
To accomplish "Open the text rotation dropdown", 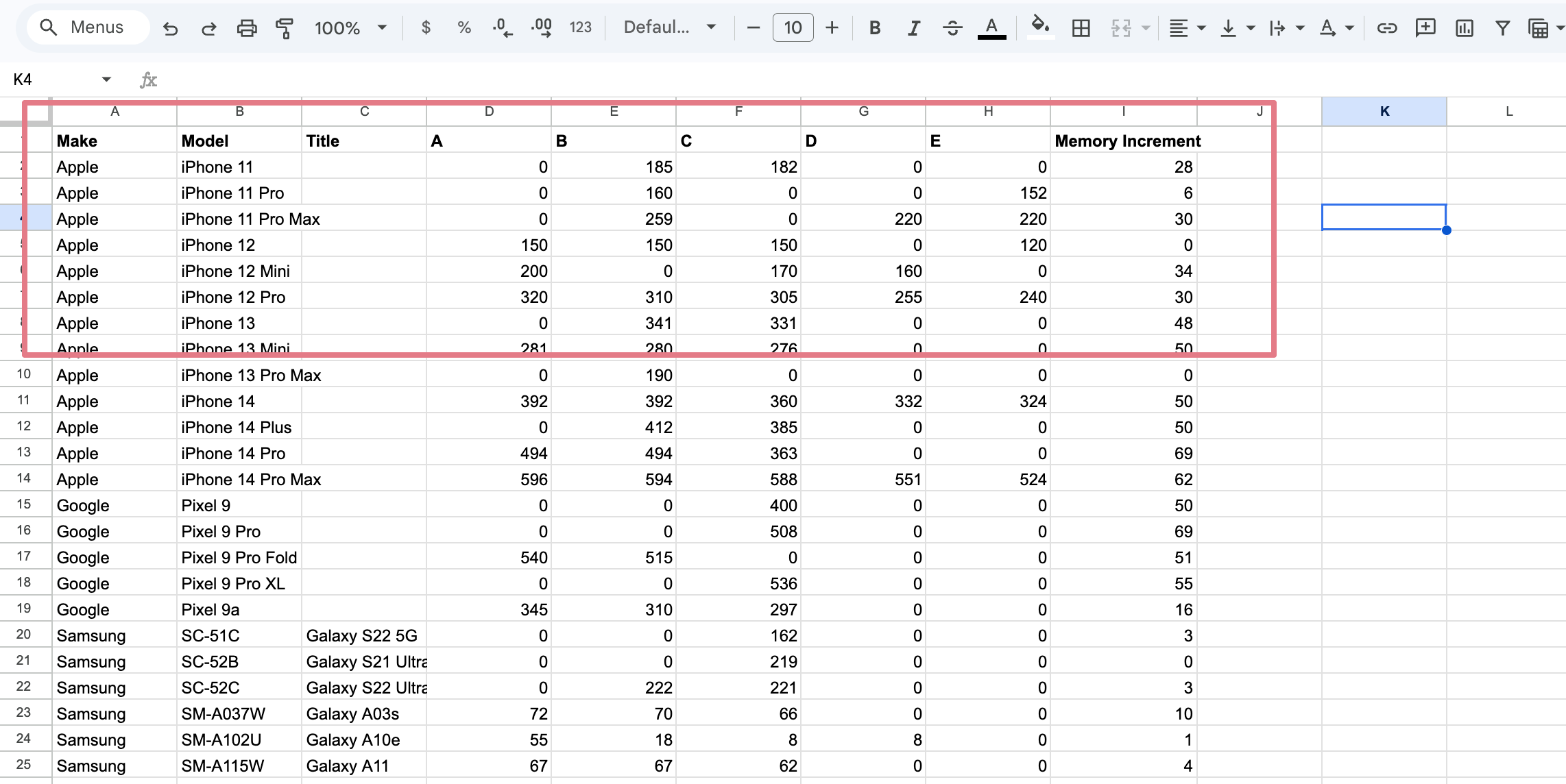I will (x=1336, y=27).
